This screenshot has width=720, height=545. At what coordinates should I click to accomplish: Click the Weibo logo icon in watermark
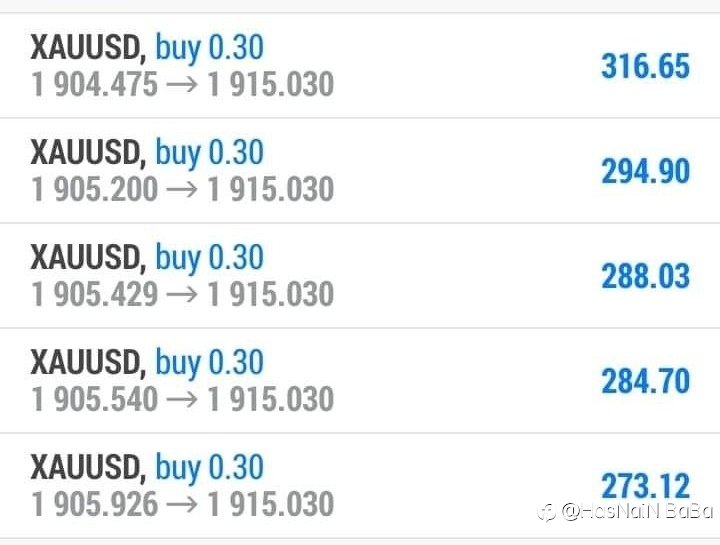coord(547,512)
